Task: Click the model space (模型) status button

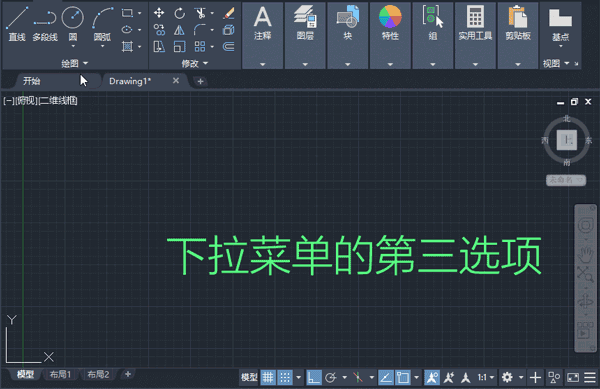Action: click(x=249, y=378)
